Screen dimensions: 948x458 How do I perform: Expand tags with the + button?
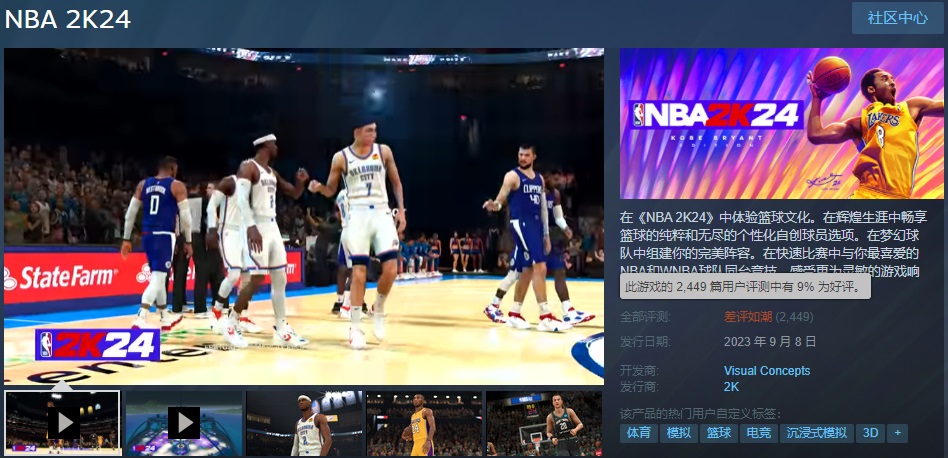(897, 433)
